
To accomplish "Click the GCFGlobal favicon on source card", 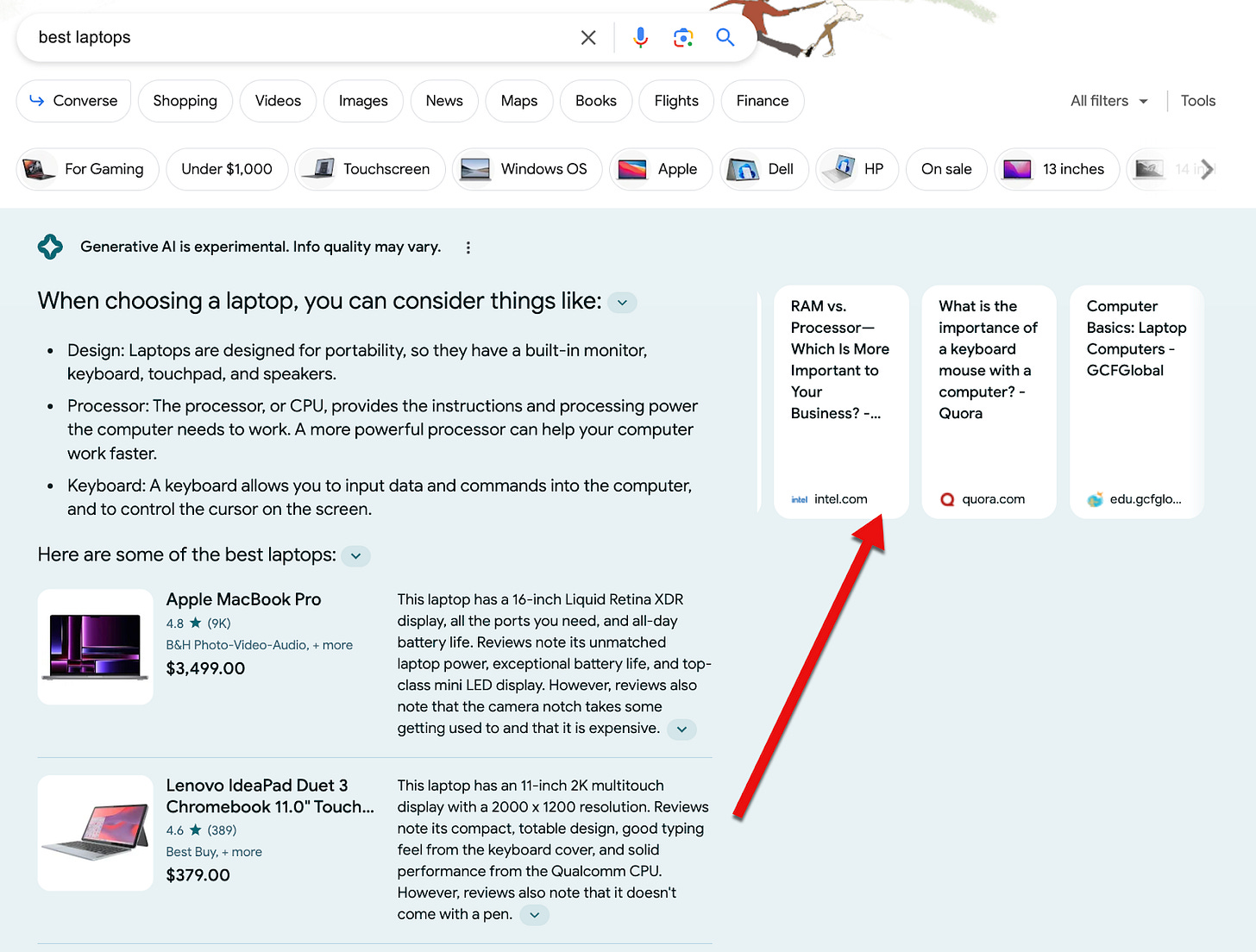I will [x=1095, y=499].
